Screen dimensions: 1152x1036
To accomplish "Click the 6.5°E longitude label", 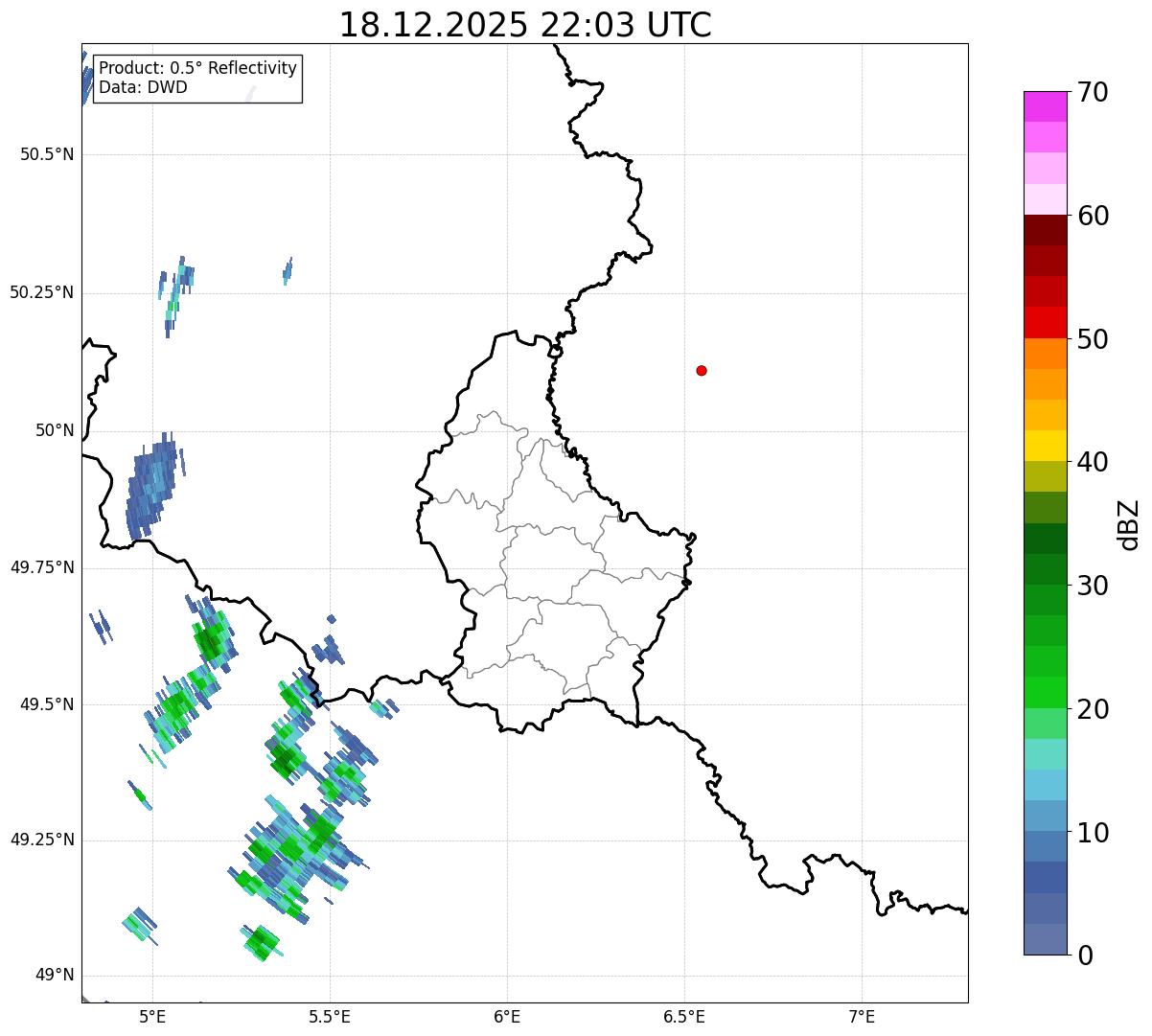I will (x=684, y=1016).
